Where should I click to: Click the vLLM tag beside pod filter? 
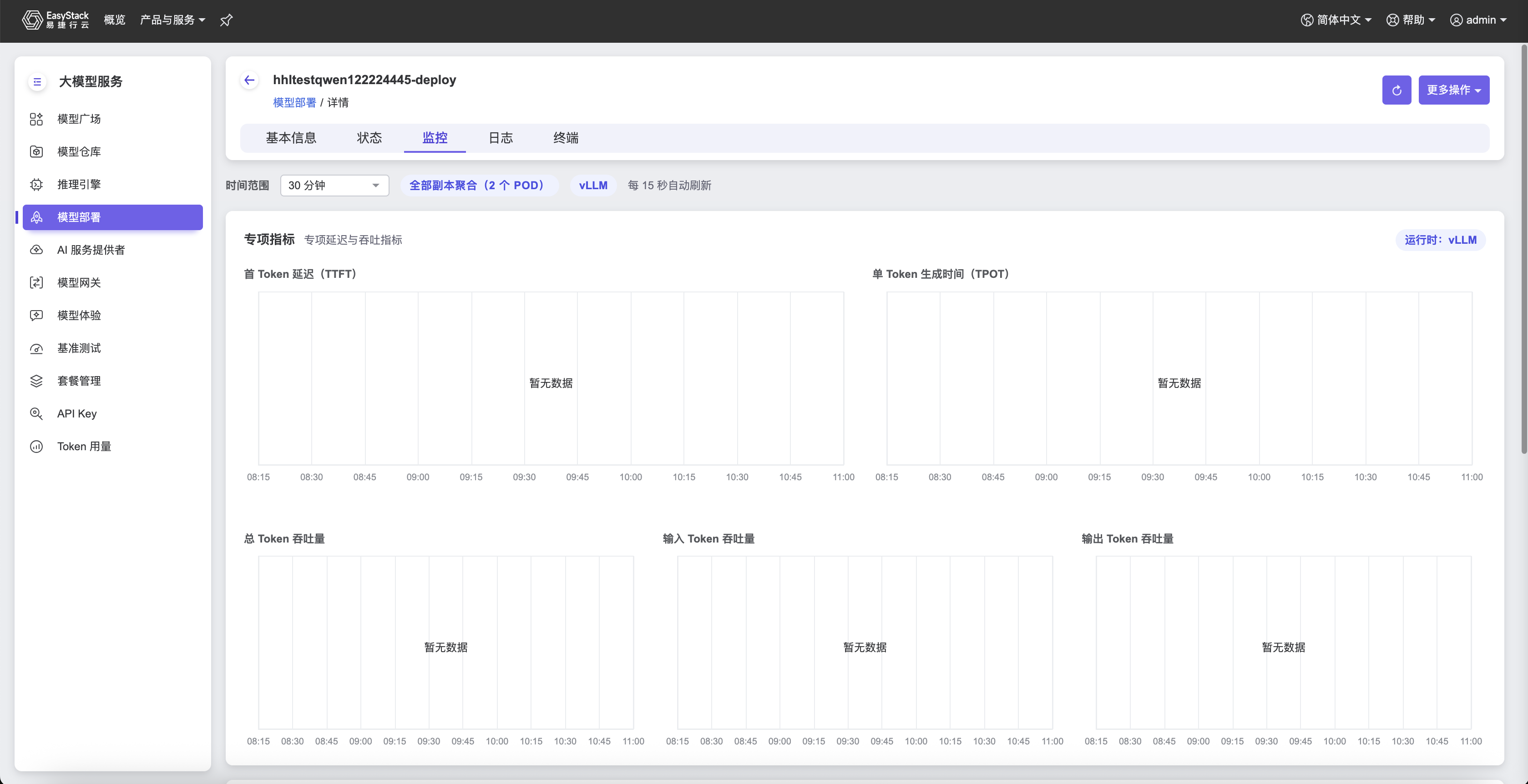(593, 186)
